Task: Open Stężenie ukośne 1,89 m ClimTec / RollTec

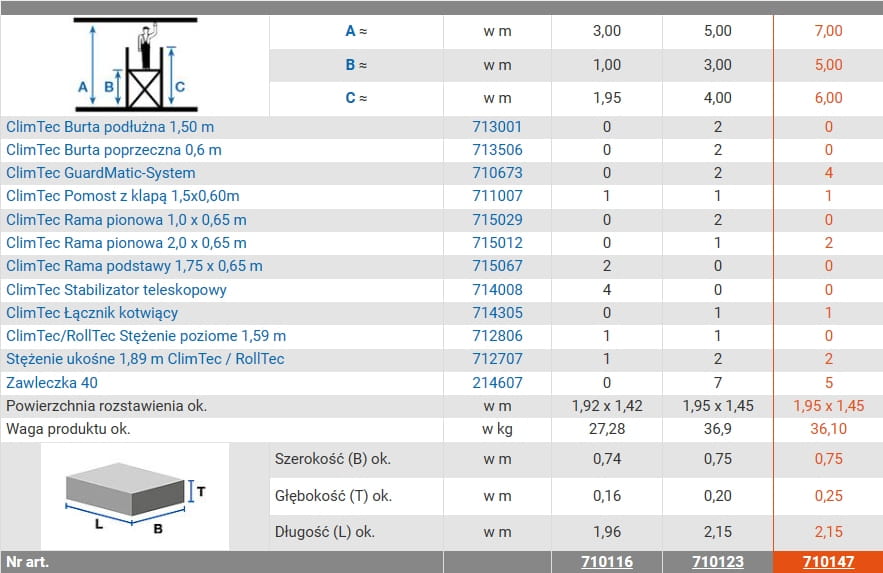Action: (x=145, y=359)
